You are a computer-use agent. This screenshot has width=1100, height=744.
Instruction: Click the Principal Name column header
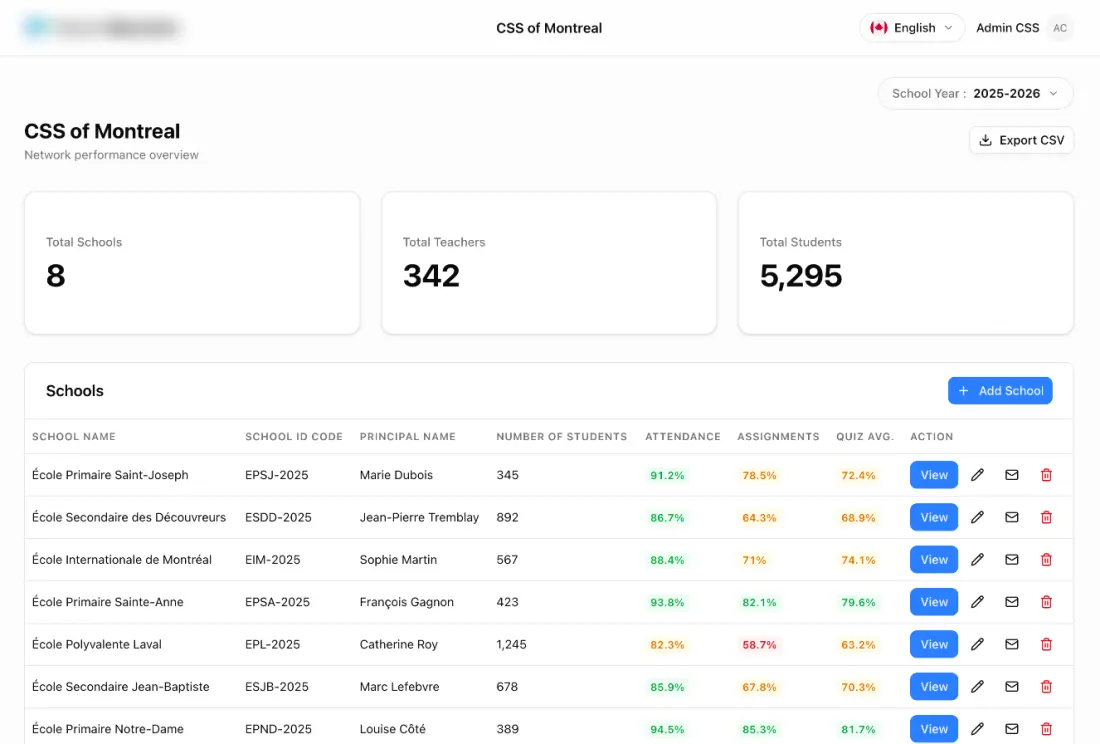click(x=408, y=436)
